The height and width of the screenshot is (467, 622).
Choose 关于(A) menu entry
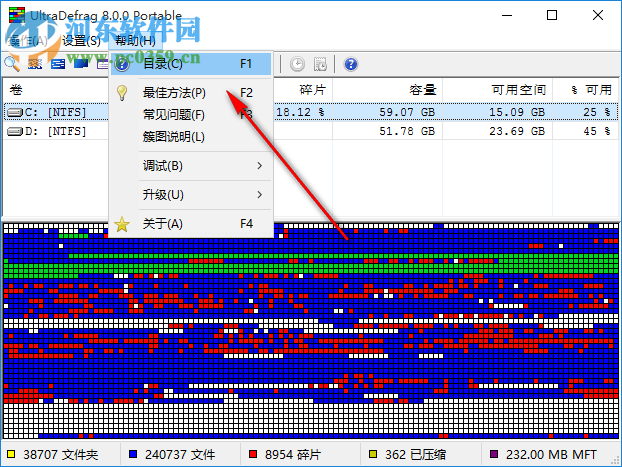coord(191,224)
